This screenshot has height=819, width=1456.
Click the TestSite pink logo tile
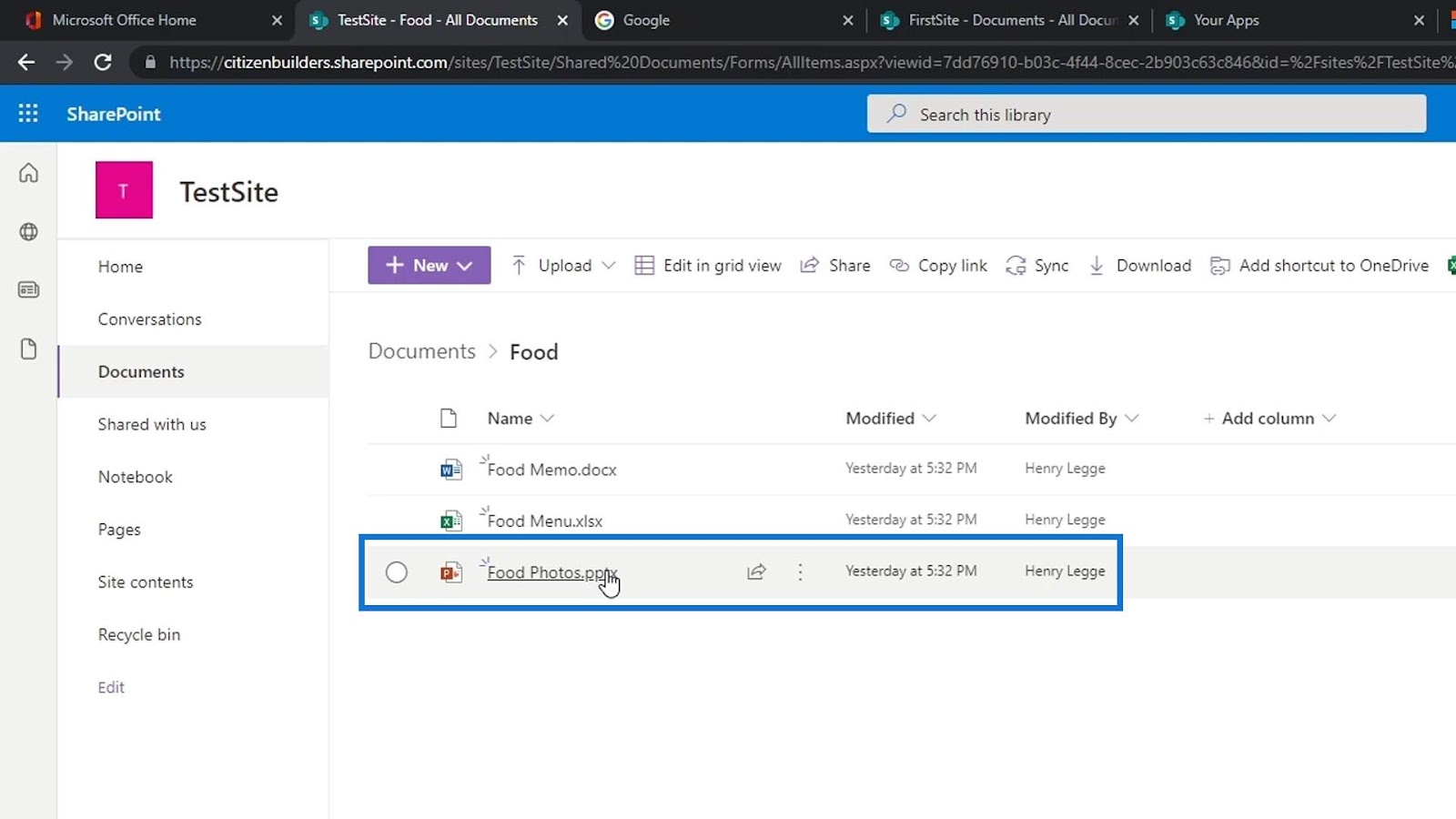[x=124, y=190]
